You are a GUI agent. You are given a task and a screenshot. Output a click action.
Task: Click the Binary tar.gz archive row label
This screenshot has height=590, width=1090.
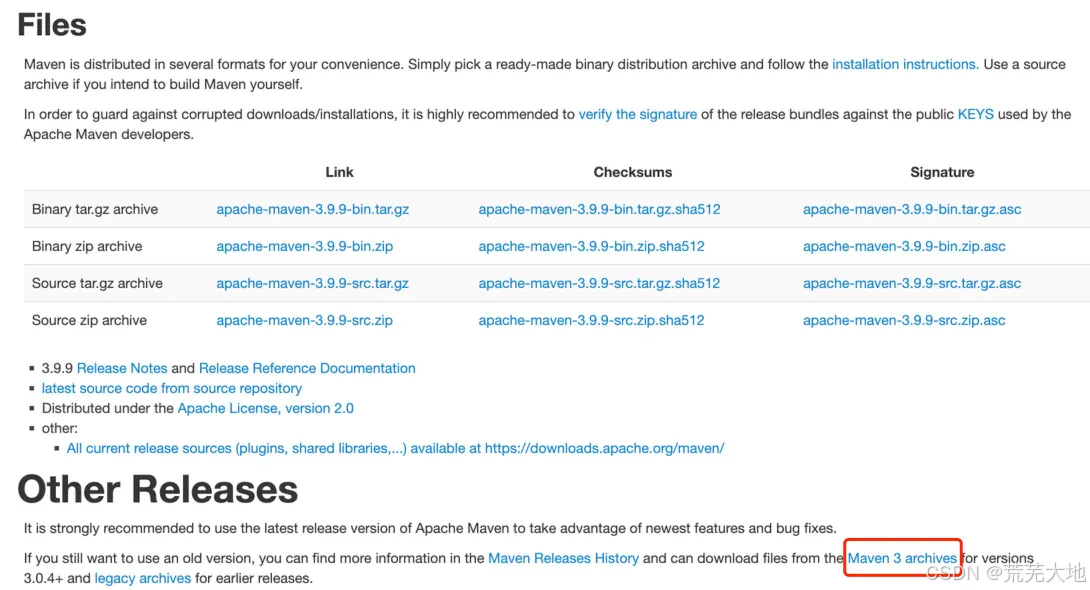pyautogui.click(x=95, y=209)
